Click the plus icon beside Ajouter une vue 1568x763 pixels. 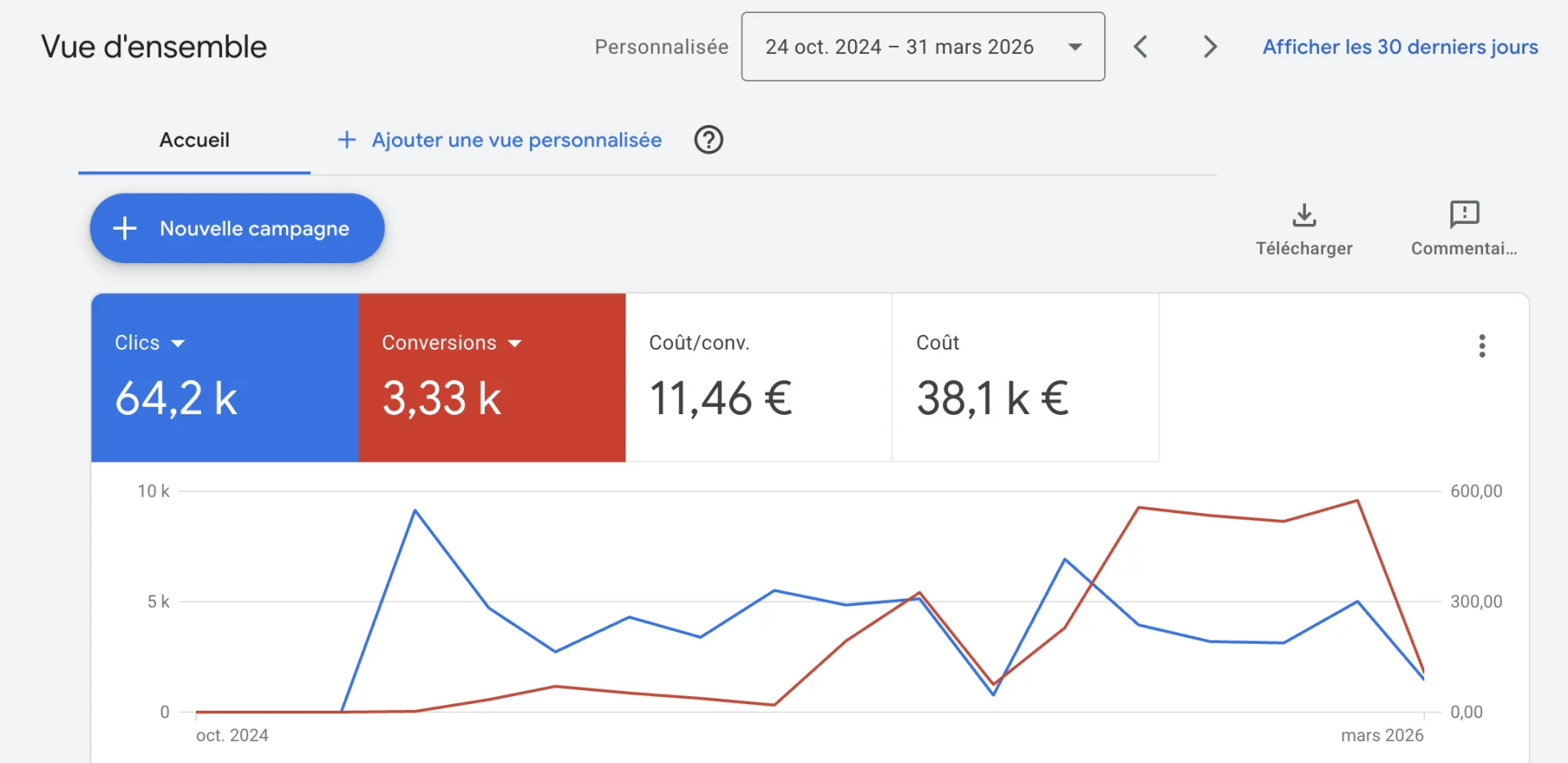point(346,140)
